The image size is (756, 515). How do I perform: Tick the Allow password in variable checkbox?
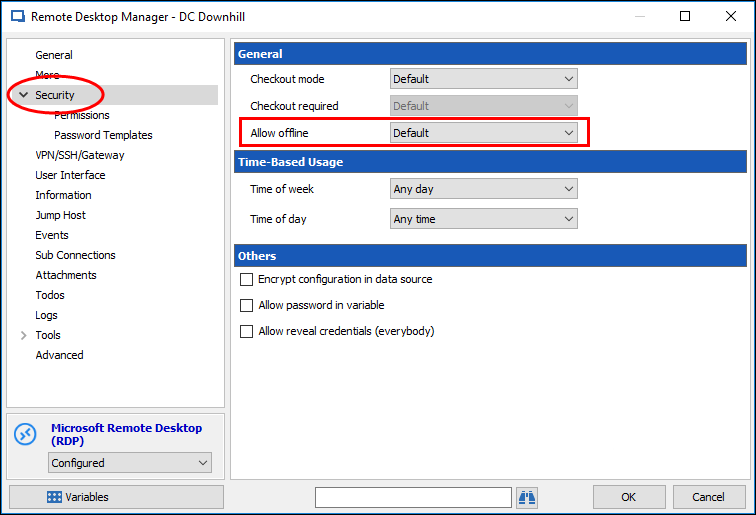tap(246, 305)
